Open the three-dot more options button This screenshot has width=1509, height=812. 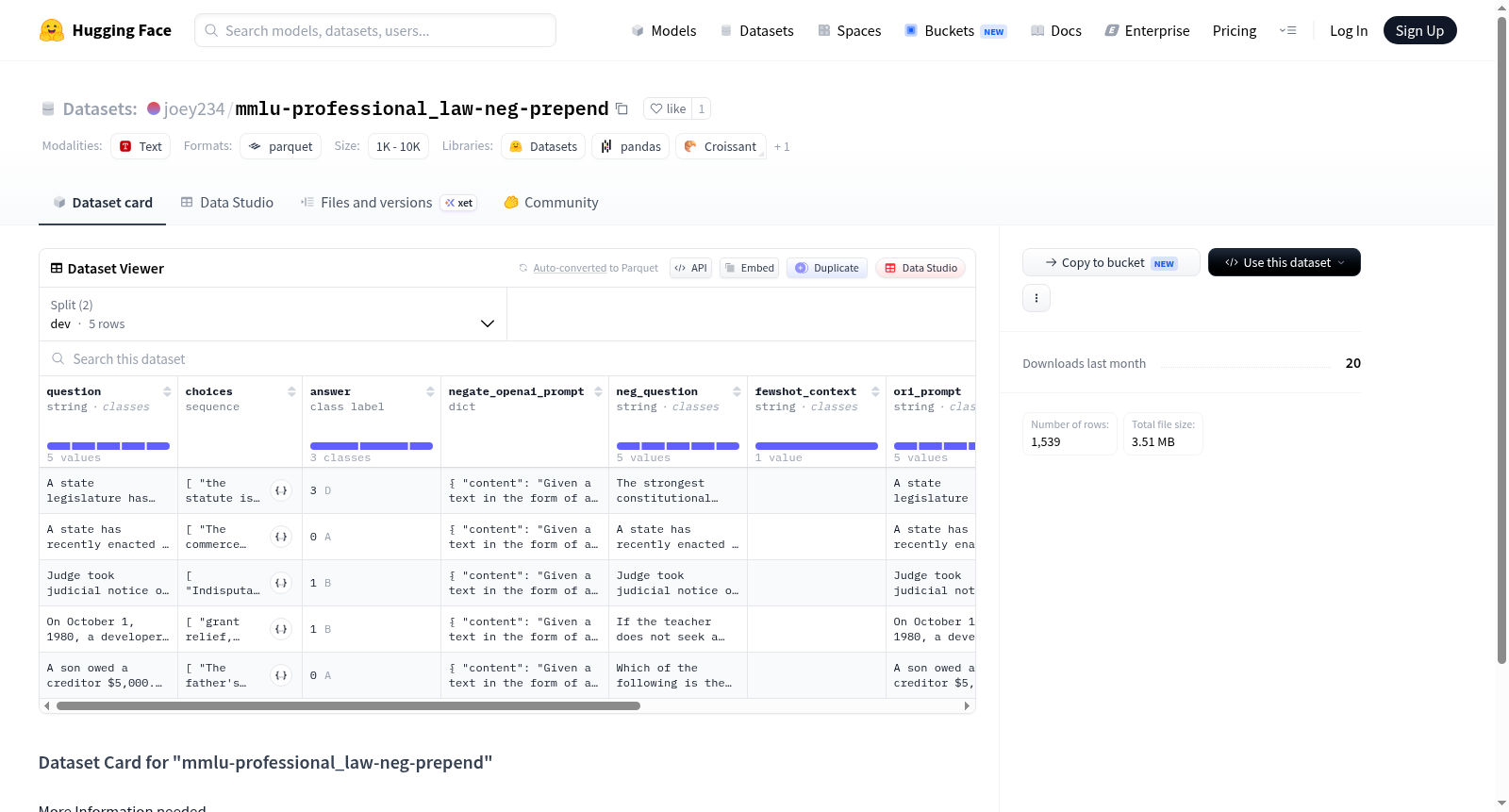[1036, 298]
